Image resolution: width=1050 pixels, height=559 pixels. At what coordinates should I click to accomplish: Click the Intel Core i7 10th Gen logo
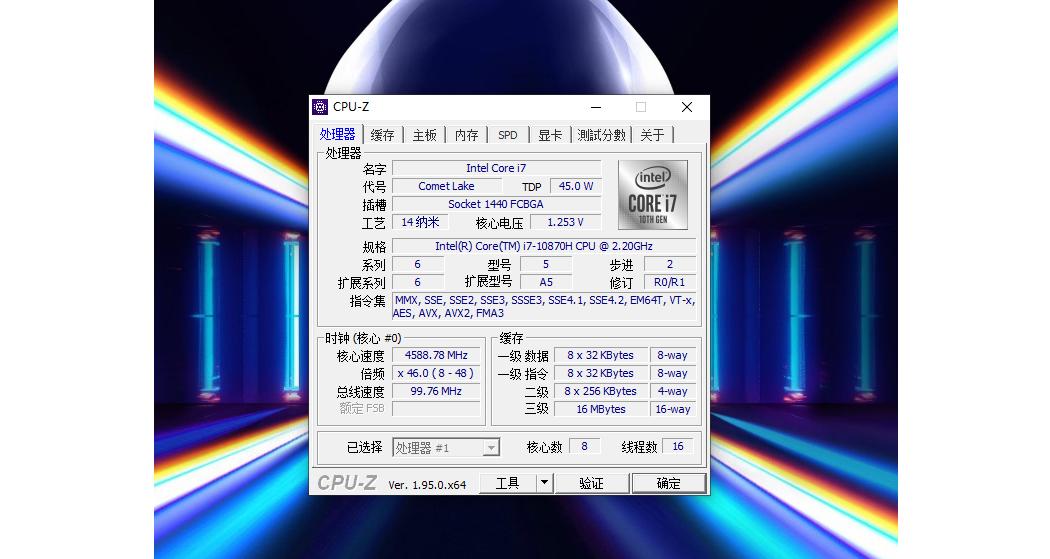click(653, 195)
